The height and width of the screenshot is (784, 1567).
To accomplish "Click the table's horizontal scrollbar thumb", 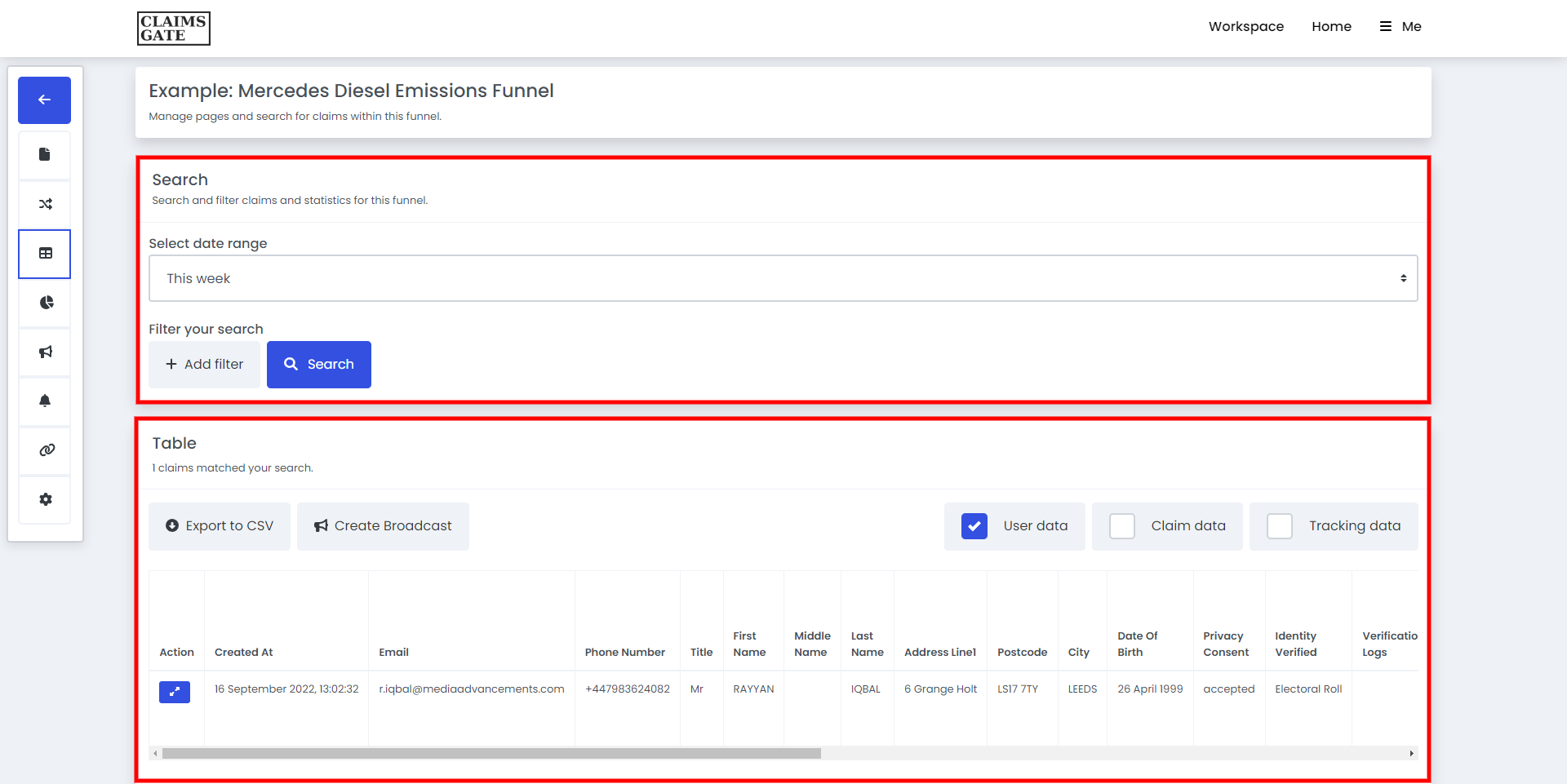I will [x=491, y=754].
